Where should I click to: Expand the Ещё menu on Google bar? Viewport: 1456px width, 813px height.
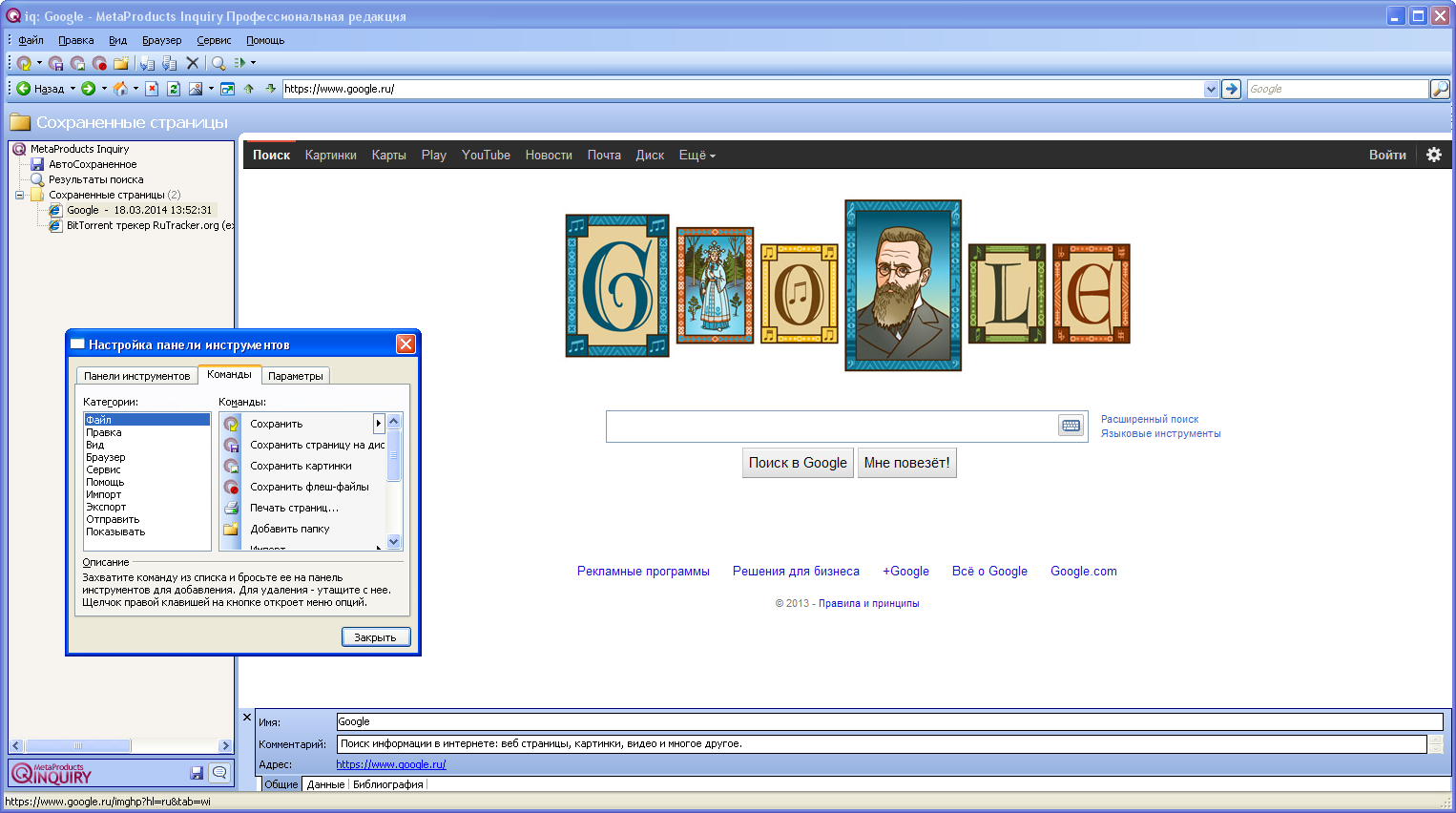click(x=697, y=156)
